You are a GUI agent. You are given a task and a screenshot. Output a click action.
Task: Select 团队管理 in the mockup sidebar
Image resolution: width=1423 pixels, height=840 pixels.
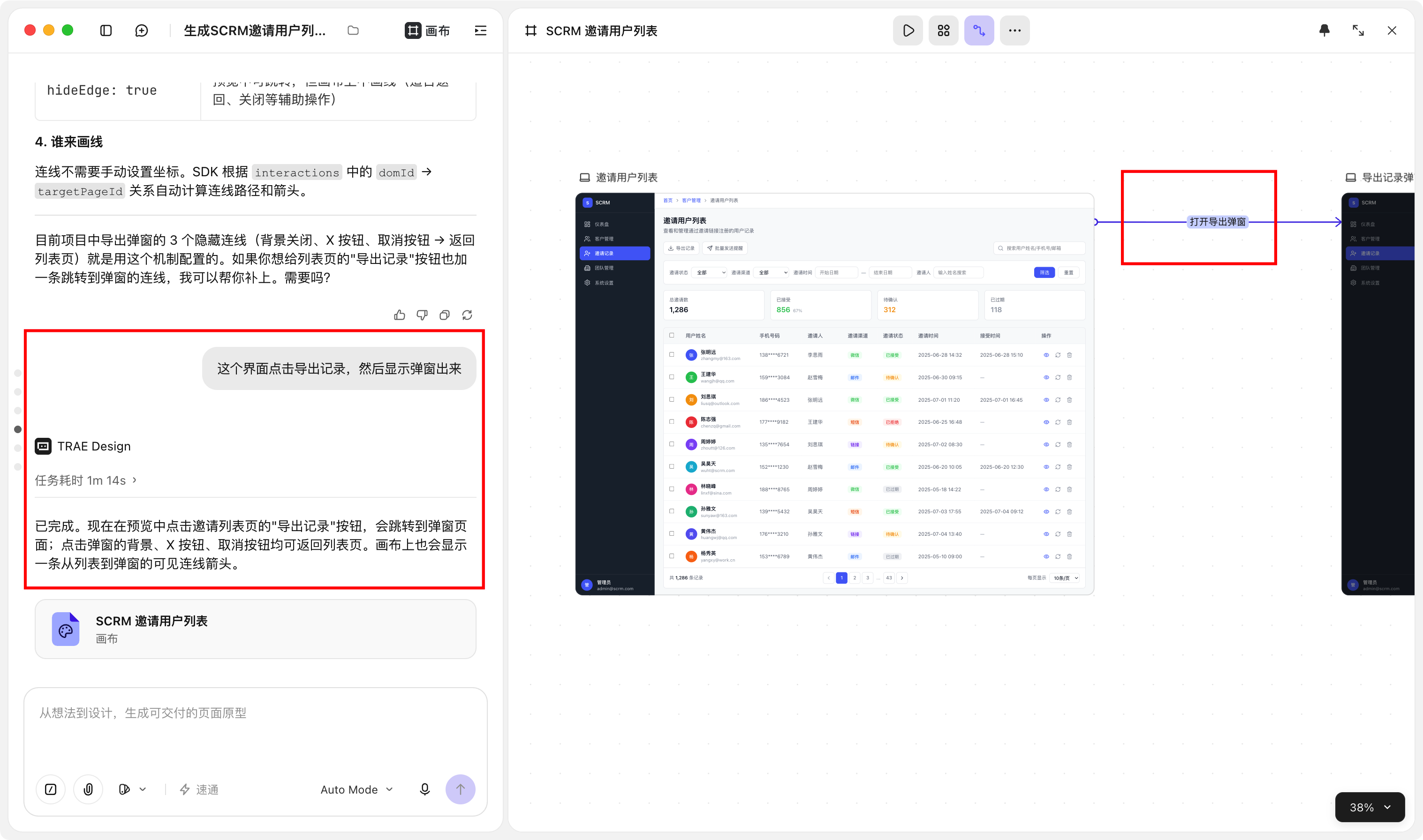pyautogui.click(x=615, y=268)
